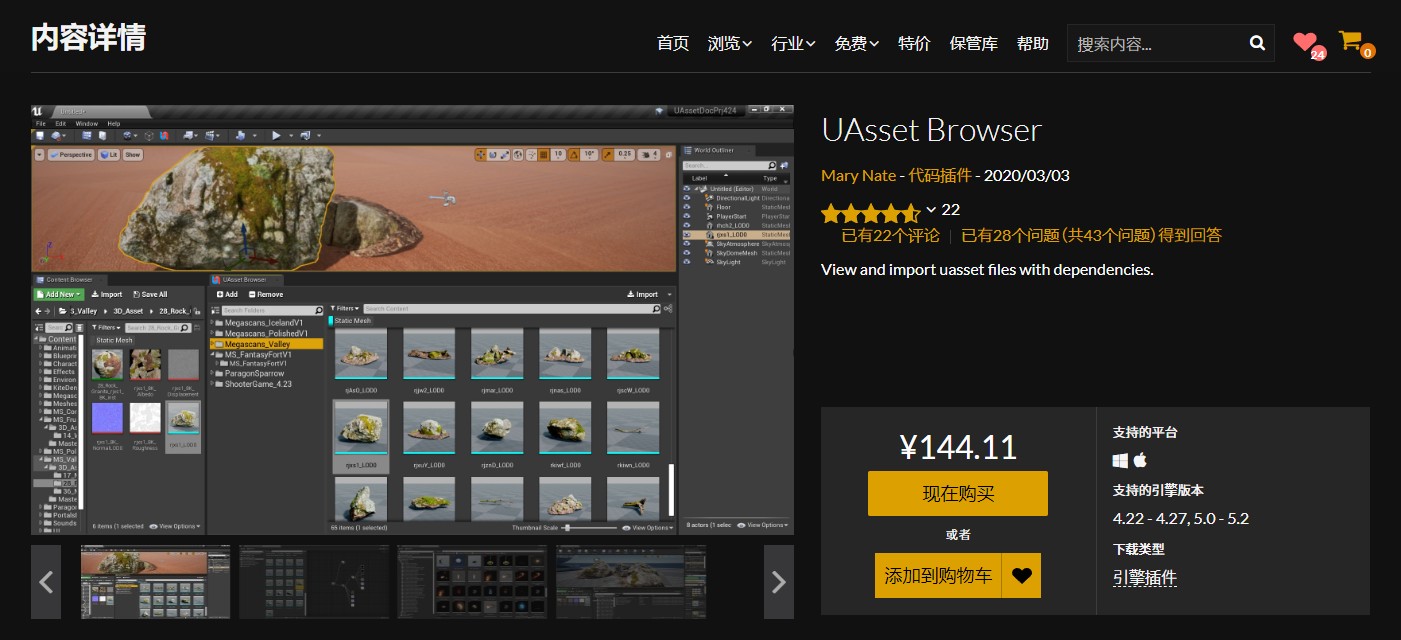Click the UAsset Browser product title
1401x640 pixels.
(x=931, y=130)
